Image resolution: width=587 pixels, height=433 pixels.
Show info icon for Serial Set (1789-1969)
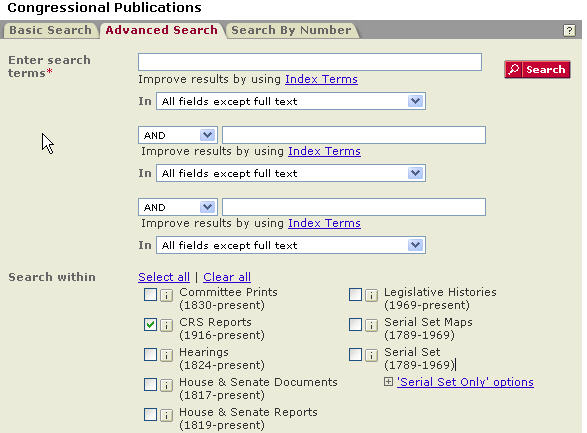tap(371, 355)
